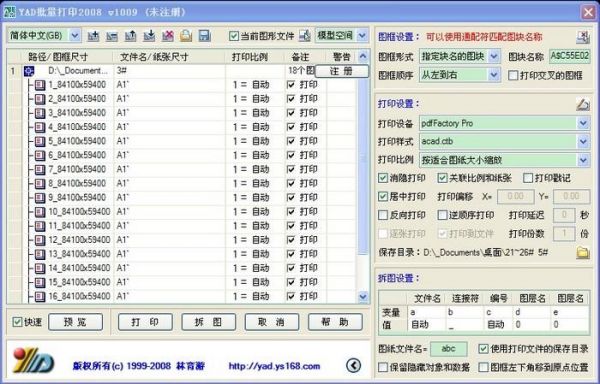
Task: Click the 打印 print button
Action: click(145, 322)
